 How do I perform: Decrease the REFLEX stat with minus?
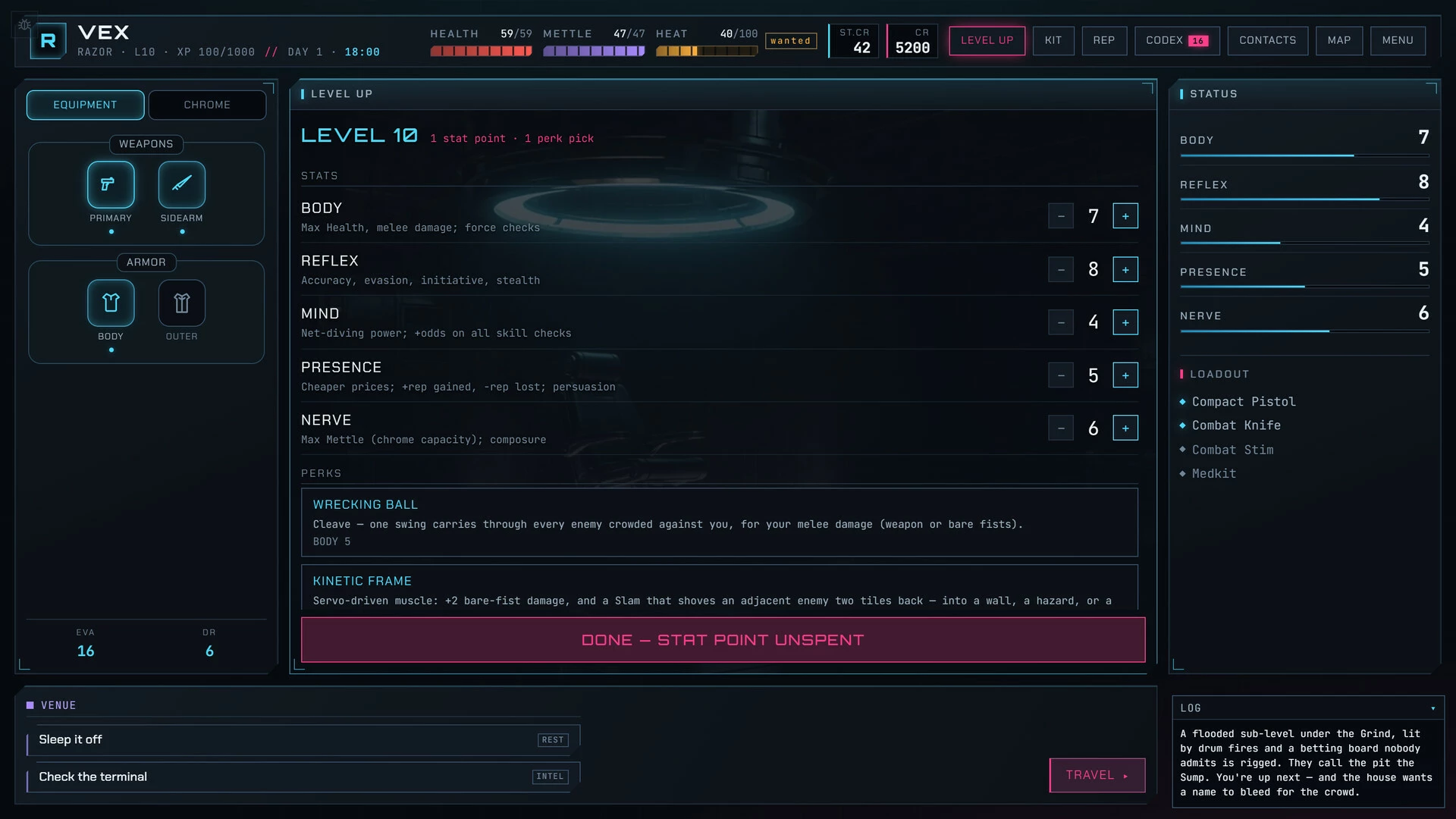pos(1061,269)
